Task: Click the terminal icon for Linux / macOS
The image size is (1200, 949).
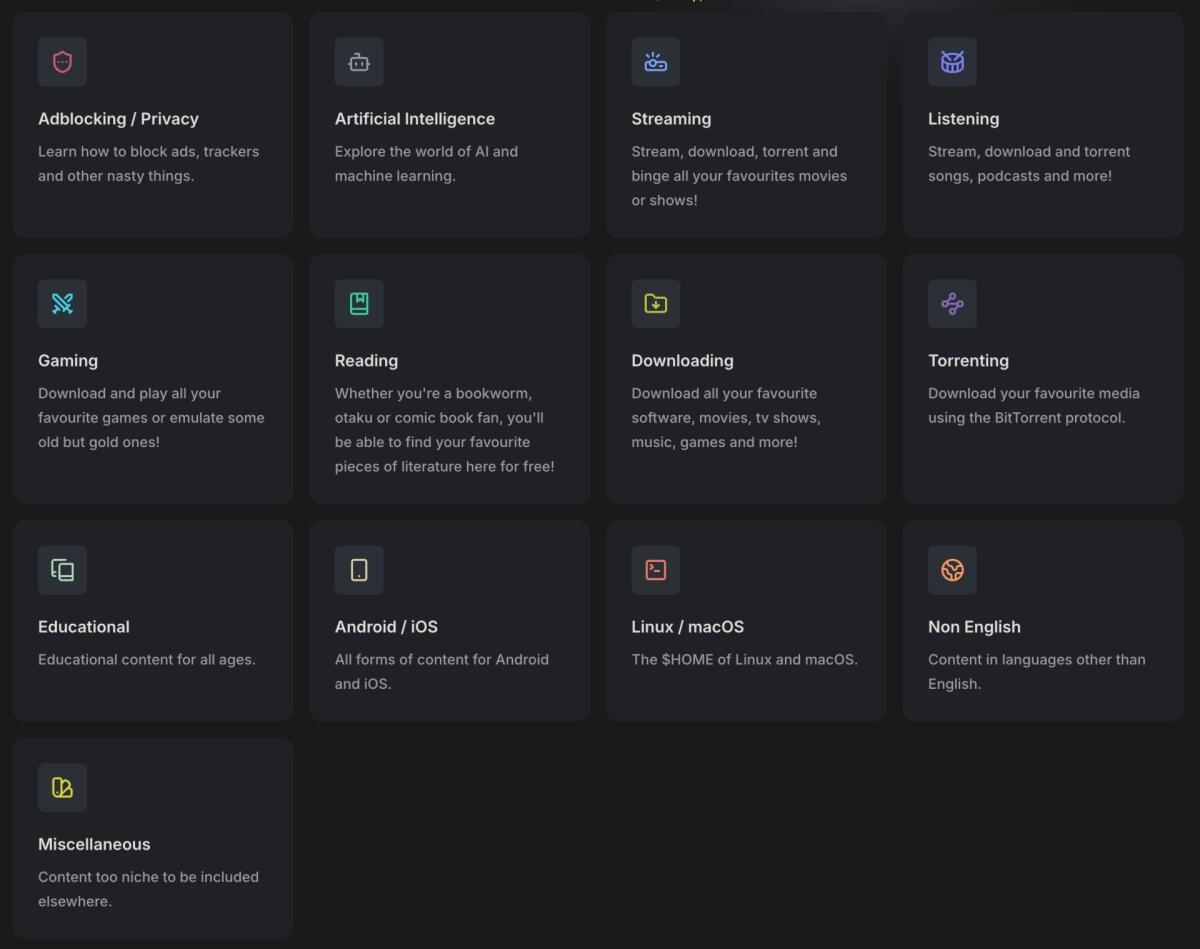Action: point(655,570)
